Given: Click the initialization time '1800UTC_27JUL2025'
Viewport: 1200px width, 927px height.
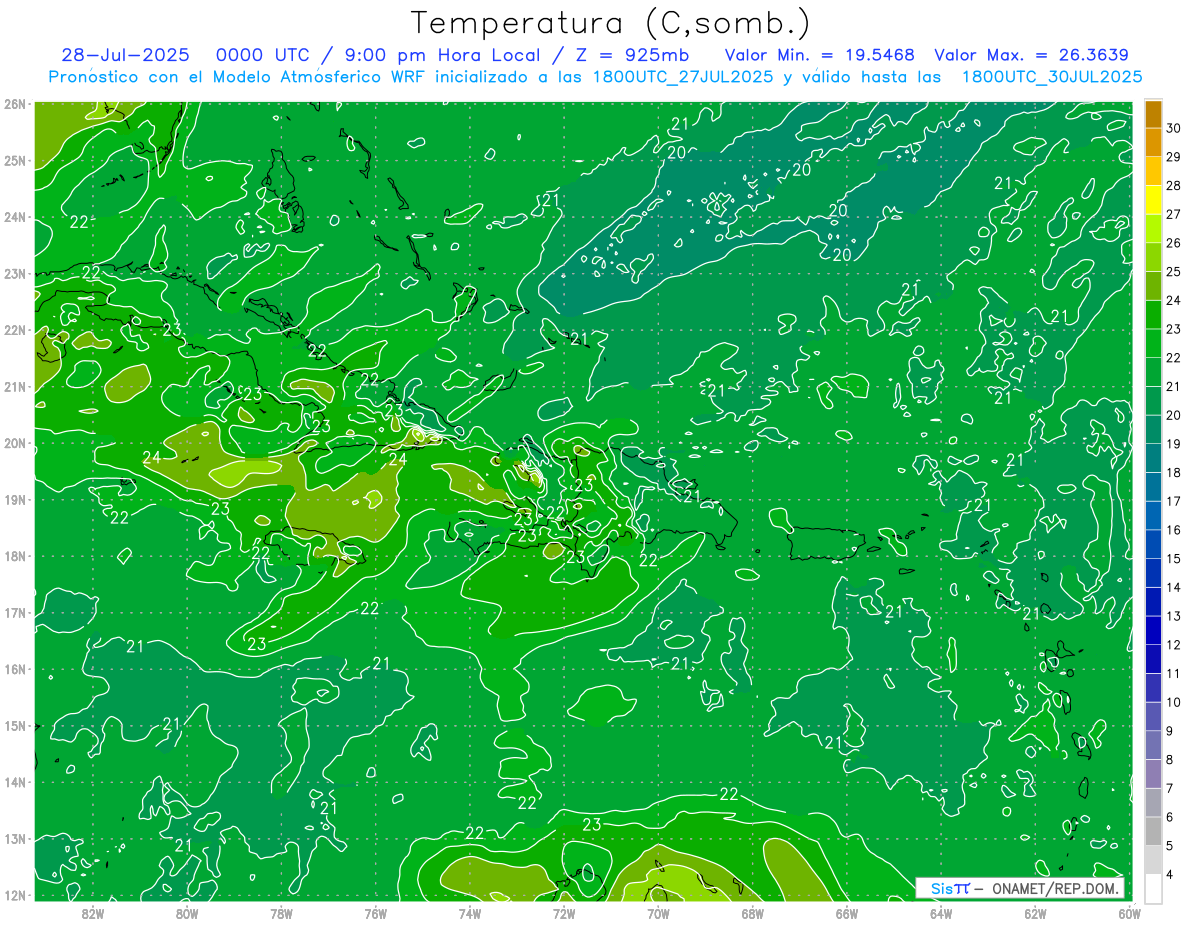Looking at the screenshot, I should (682, 76).
